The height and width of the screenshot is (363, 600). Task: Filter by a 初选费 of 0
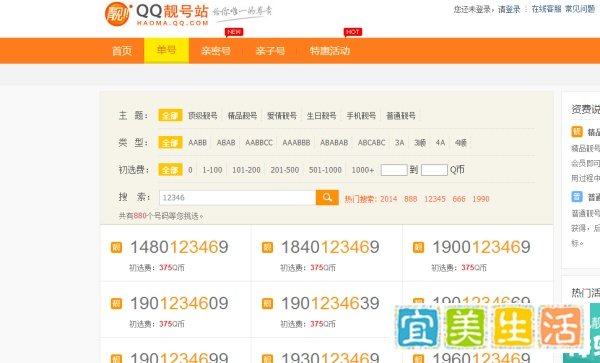coord(190,170)
